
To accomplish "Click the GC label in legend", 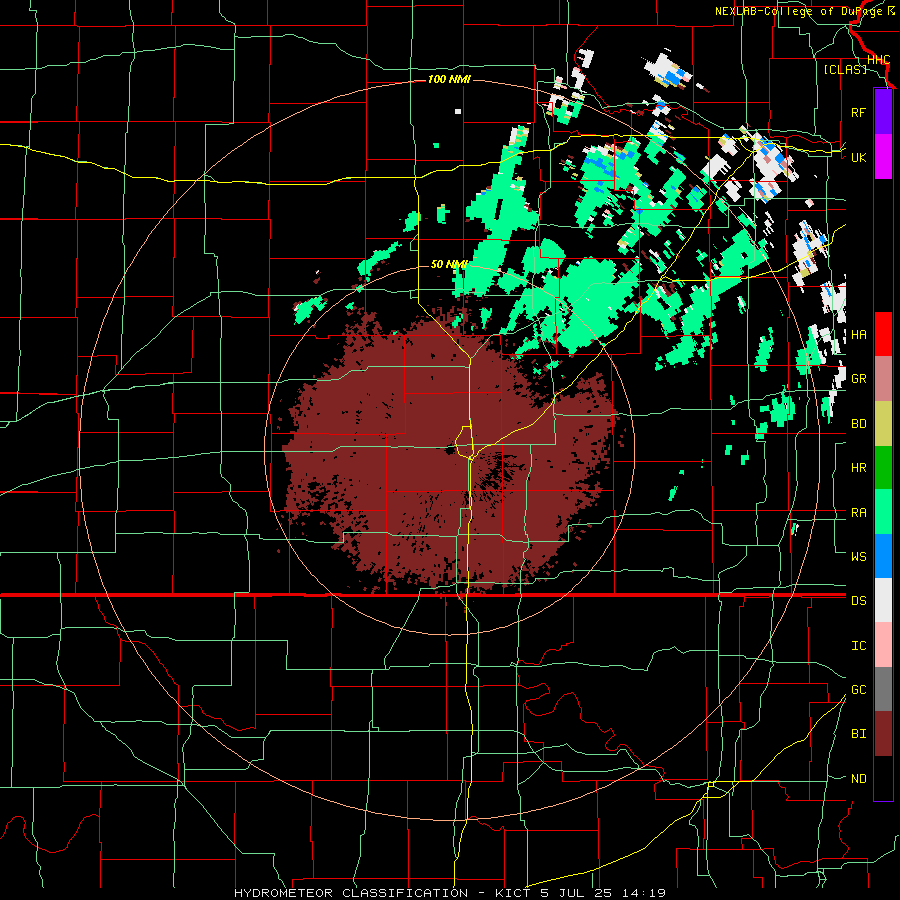I will tap(858, 690).
